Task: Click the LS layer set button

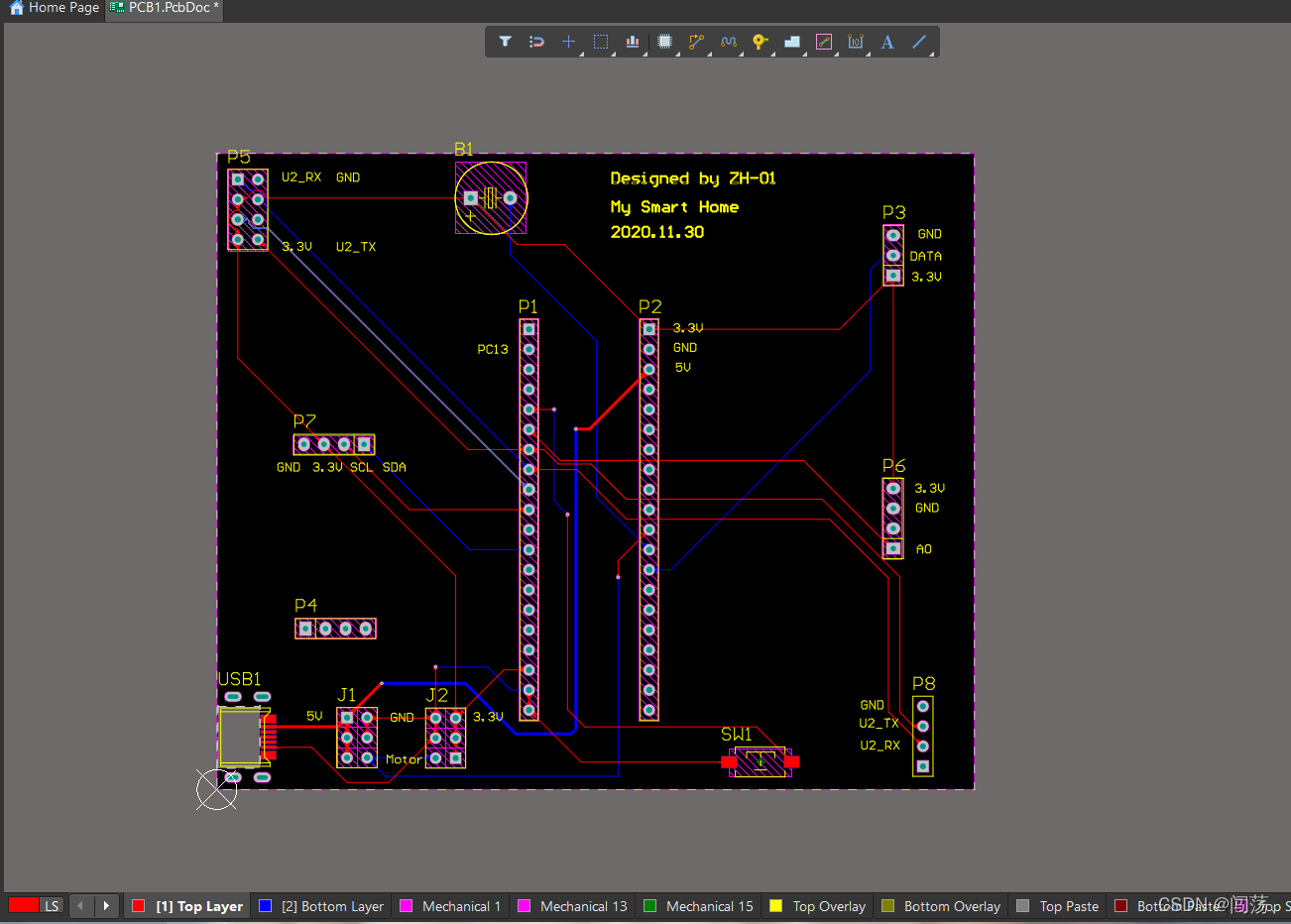Action: tap(52, 906)
